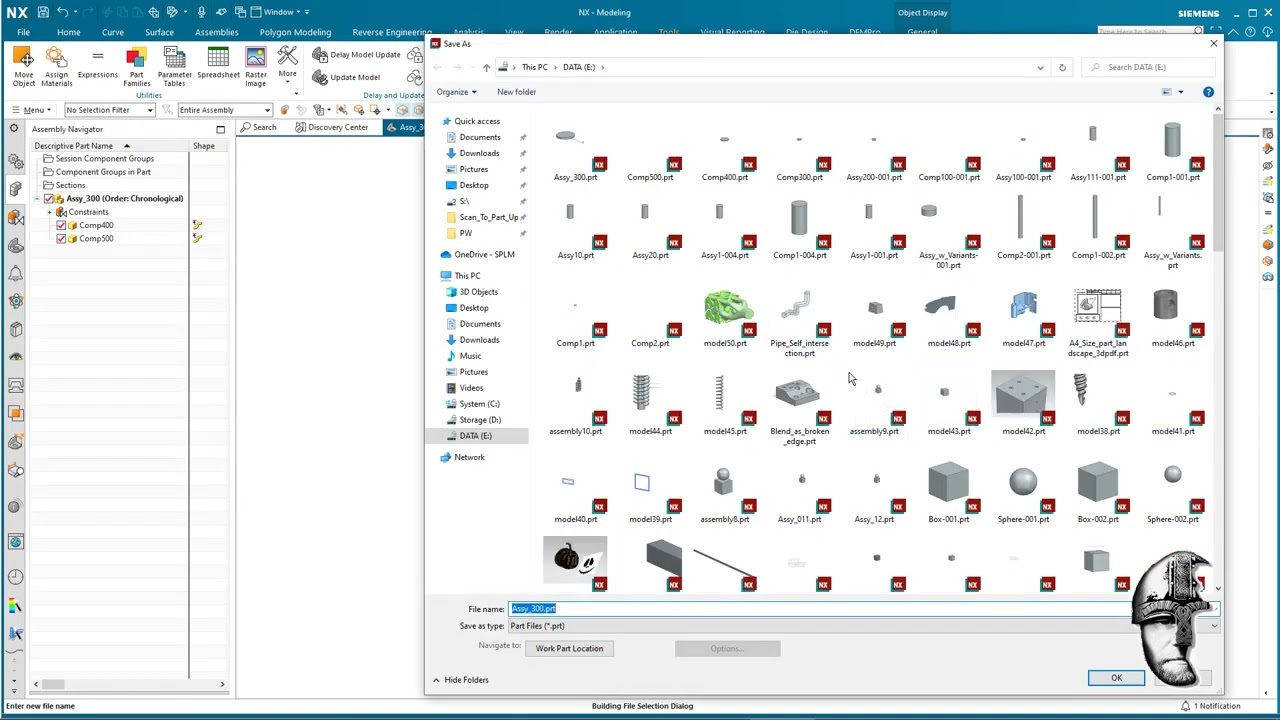
Task: Click the New folder button
Action: pyautogui.click(x=516, y=92)
